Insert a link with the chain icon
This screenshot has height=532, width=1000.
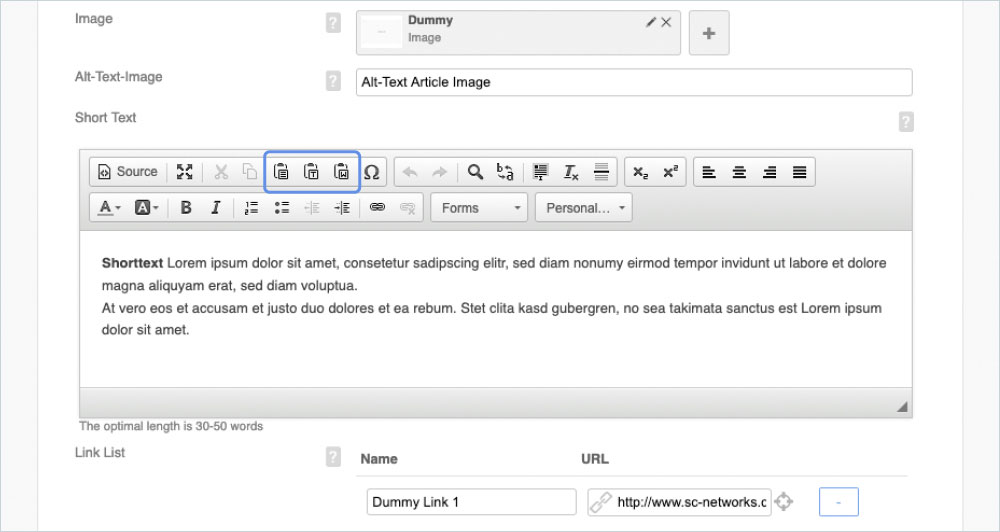pos(378,208)
